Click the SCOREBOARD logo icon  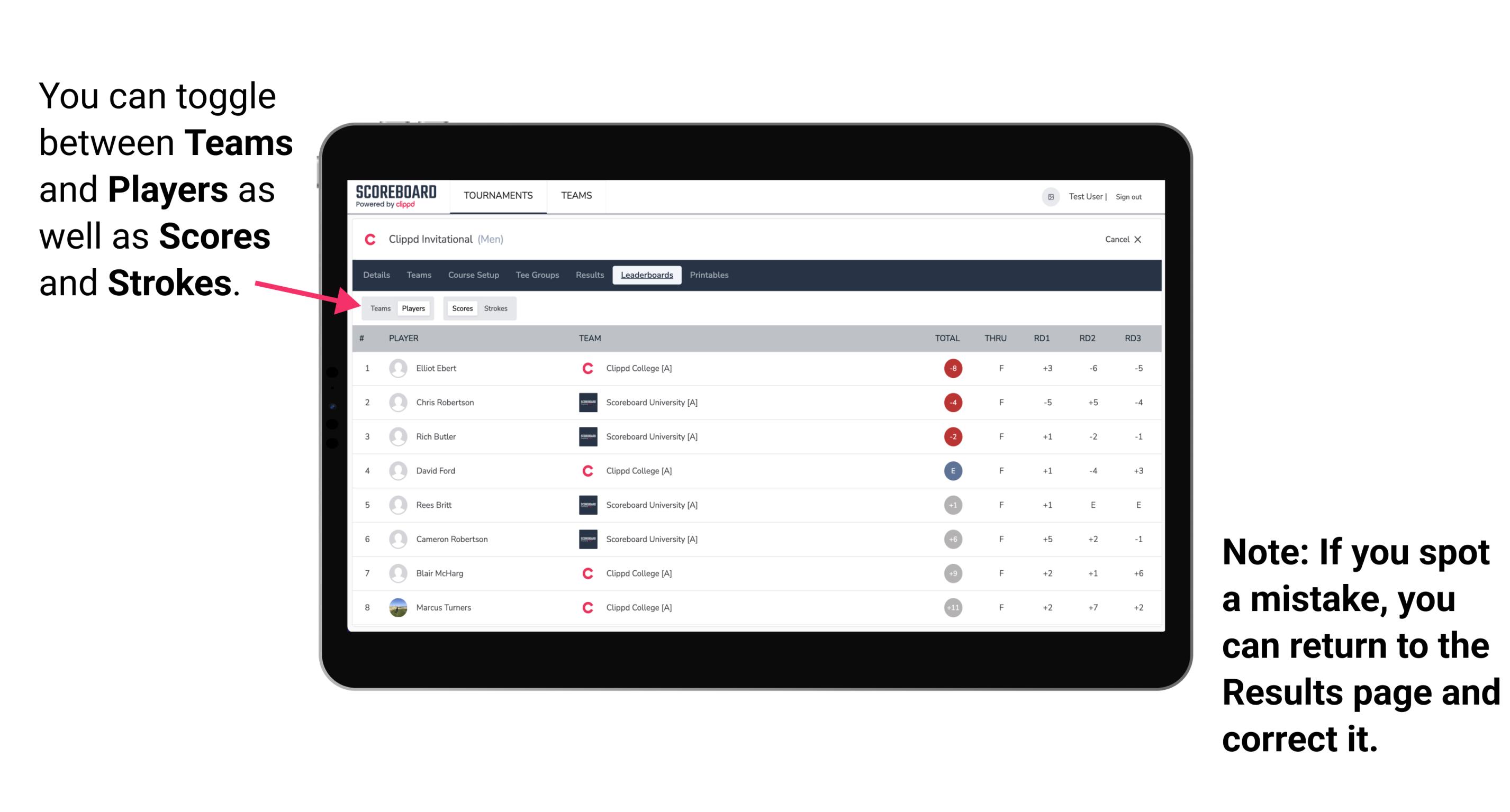(x=400, y=198)
